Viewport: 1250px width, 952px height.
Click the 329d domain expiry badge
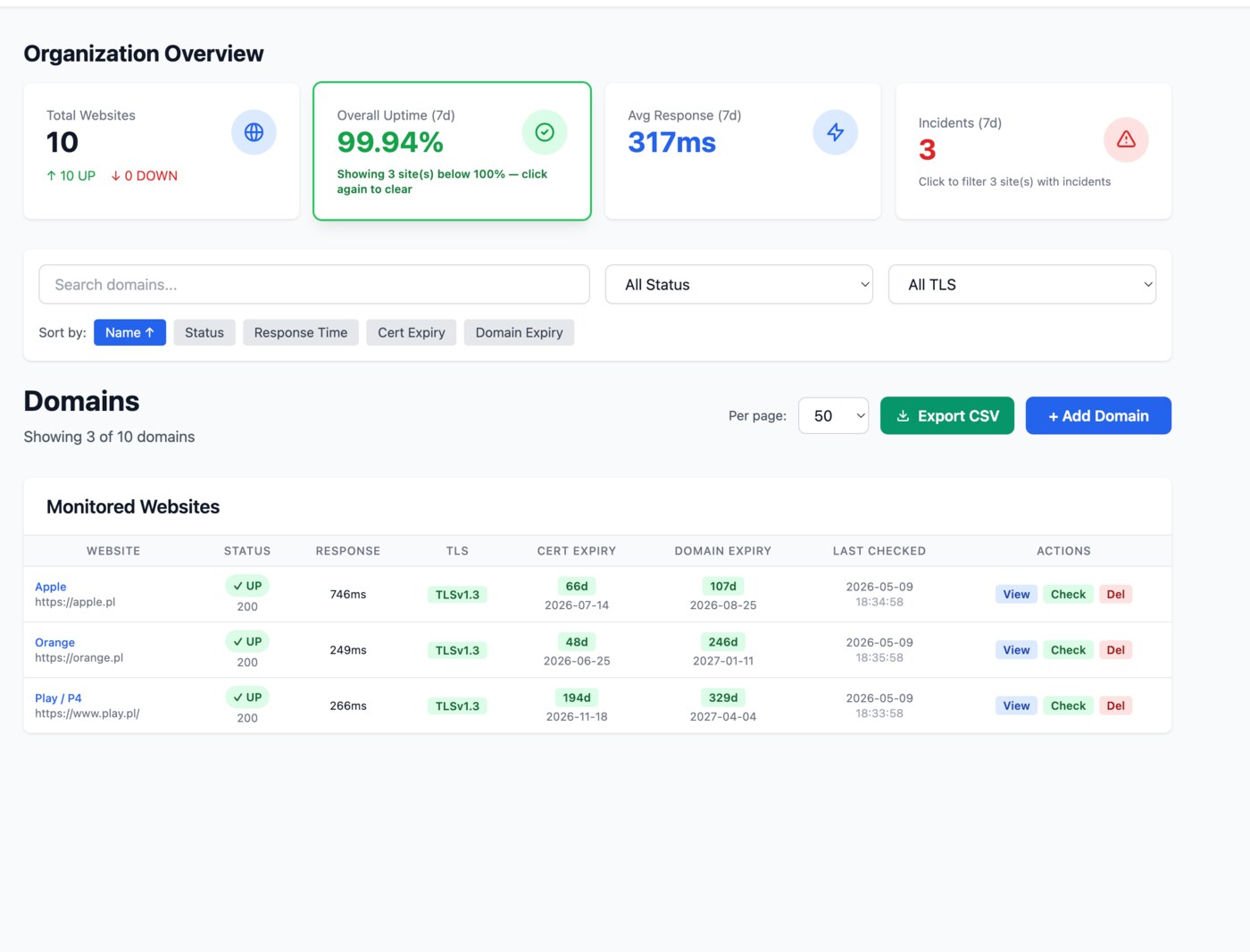click(x=723, y=697)
